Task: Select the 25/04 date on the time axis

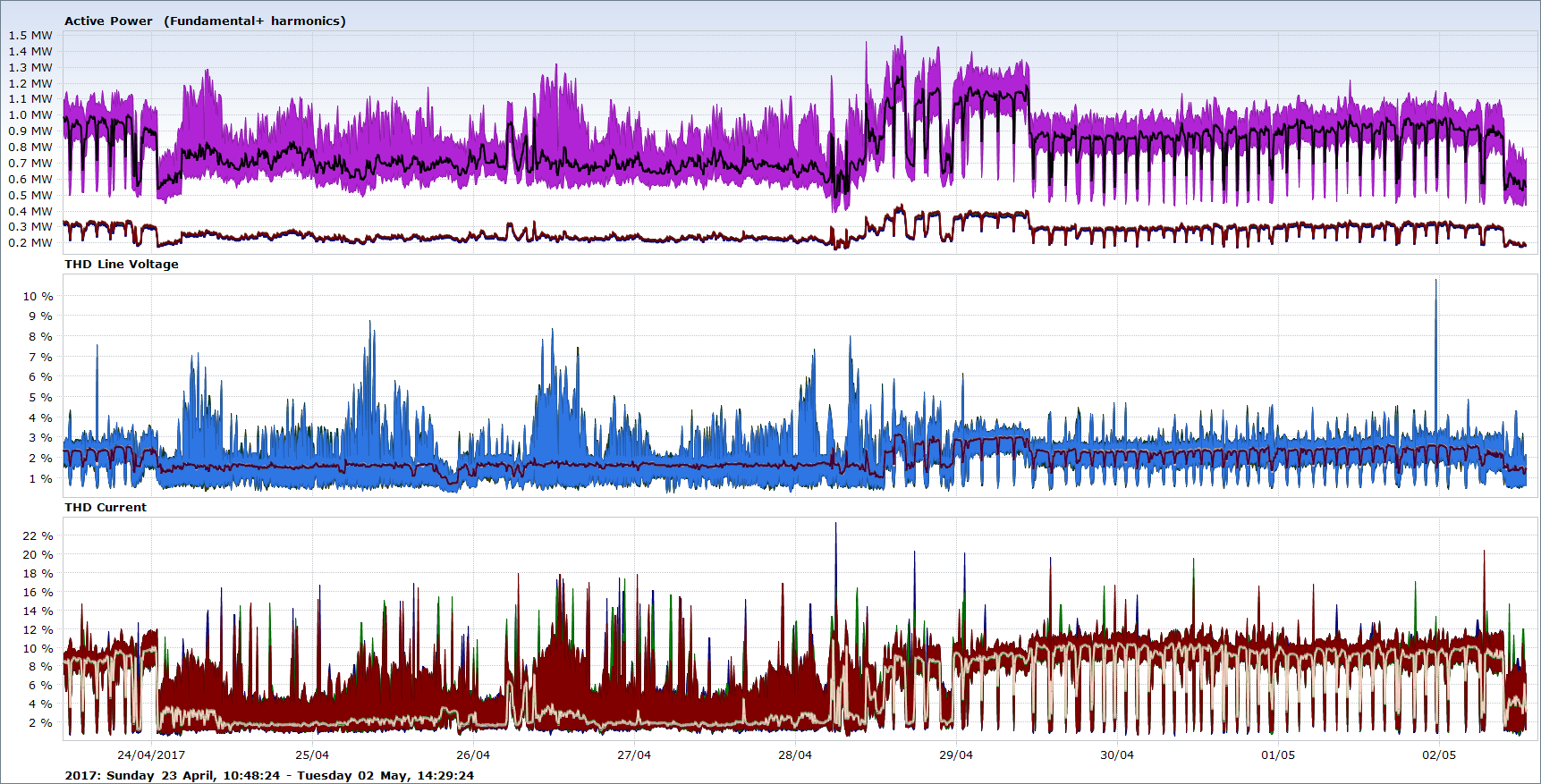Action: (312, 754)
